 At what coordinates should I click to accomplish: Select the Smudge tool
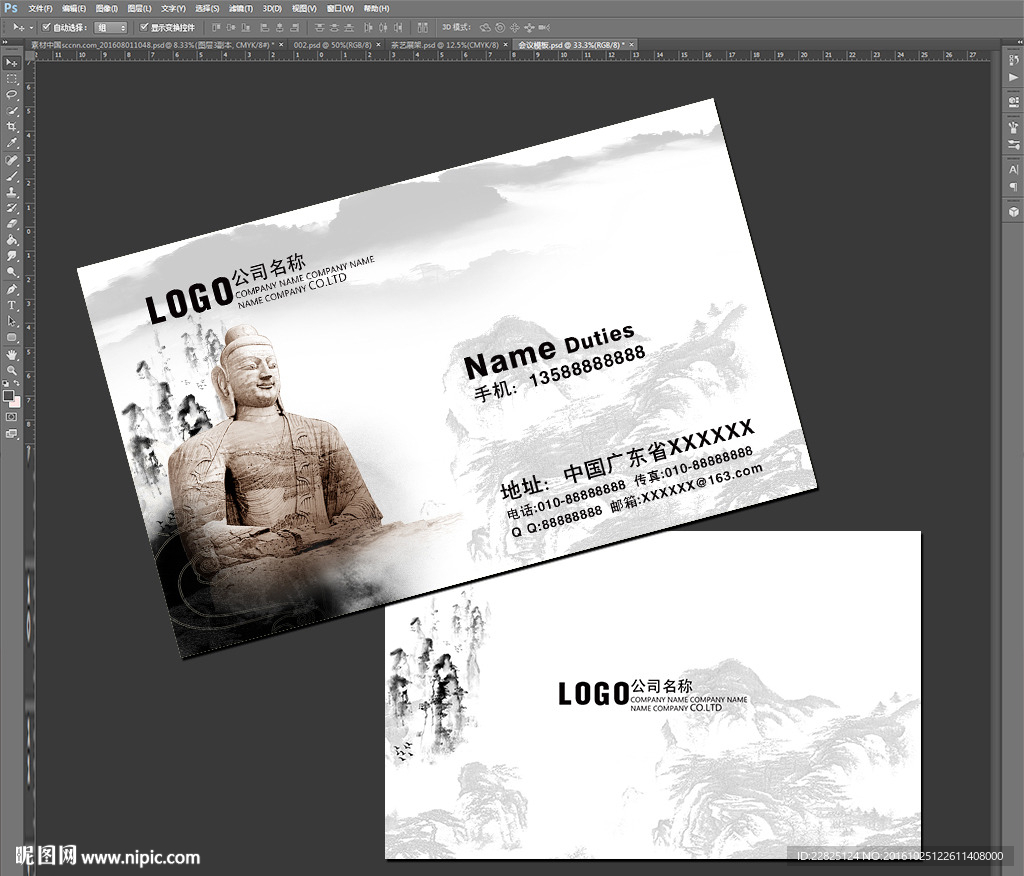point(12,256)
